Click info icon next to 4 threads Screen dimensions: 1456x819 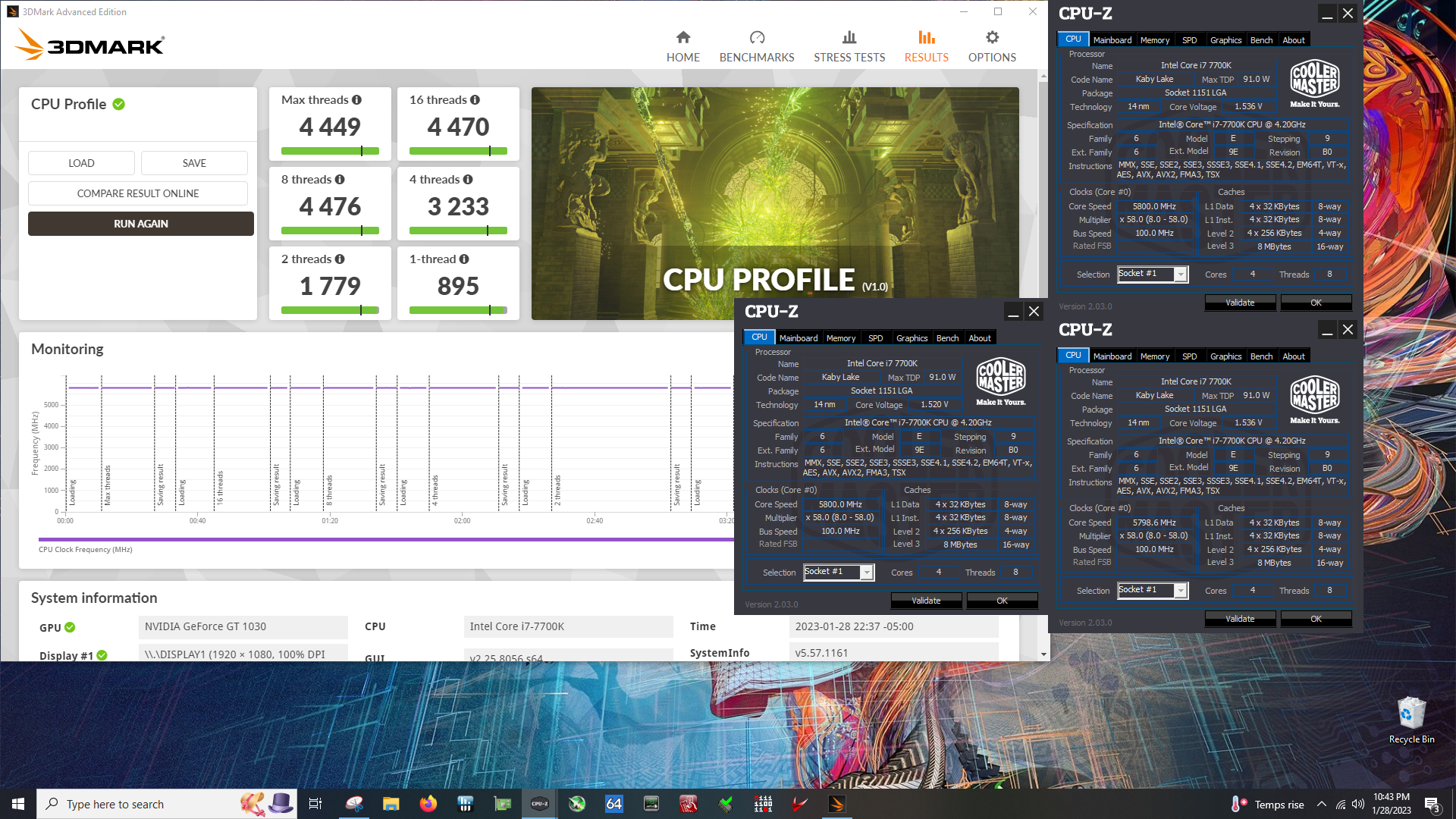tap(468, 180)
